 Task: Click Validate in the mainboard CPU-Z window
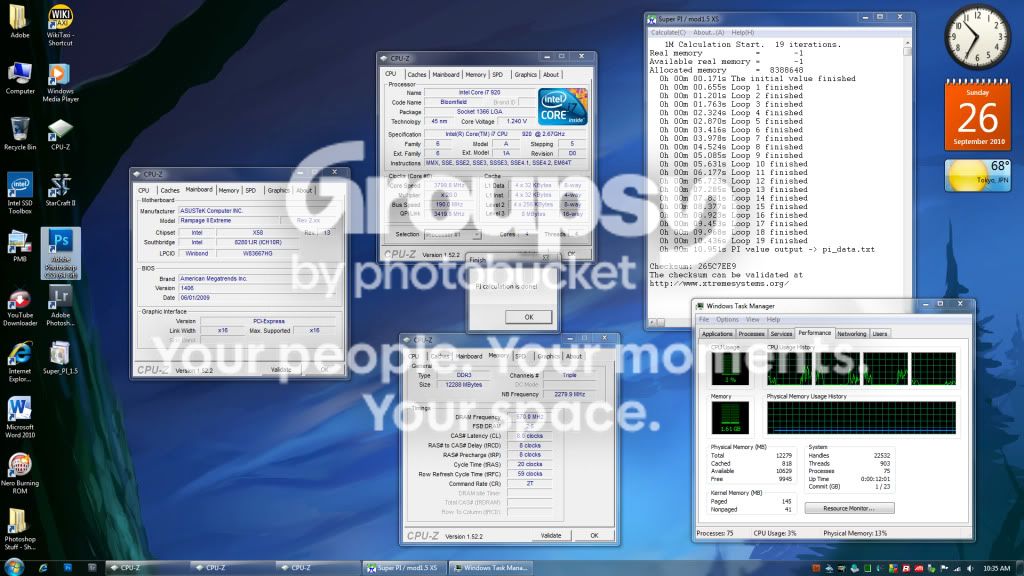pos(281,370)
